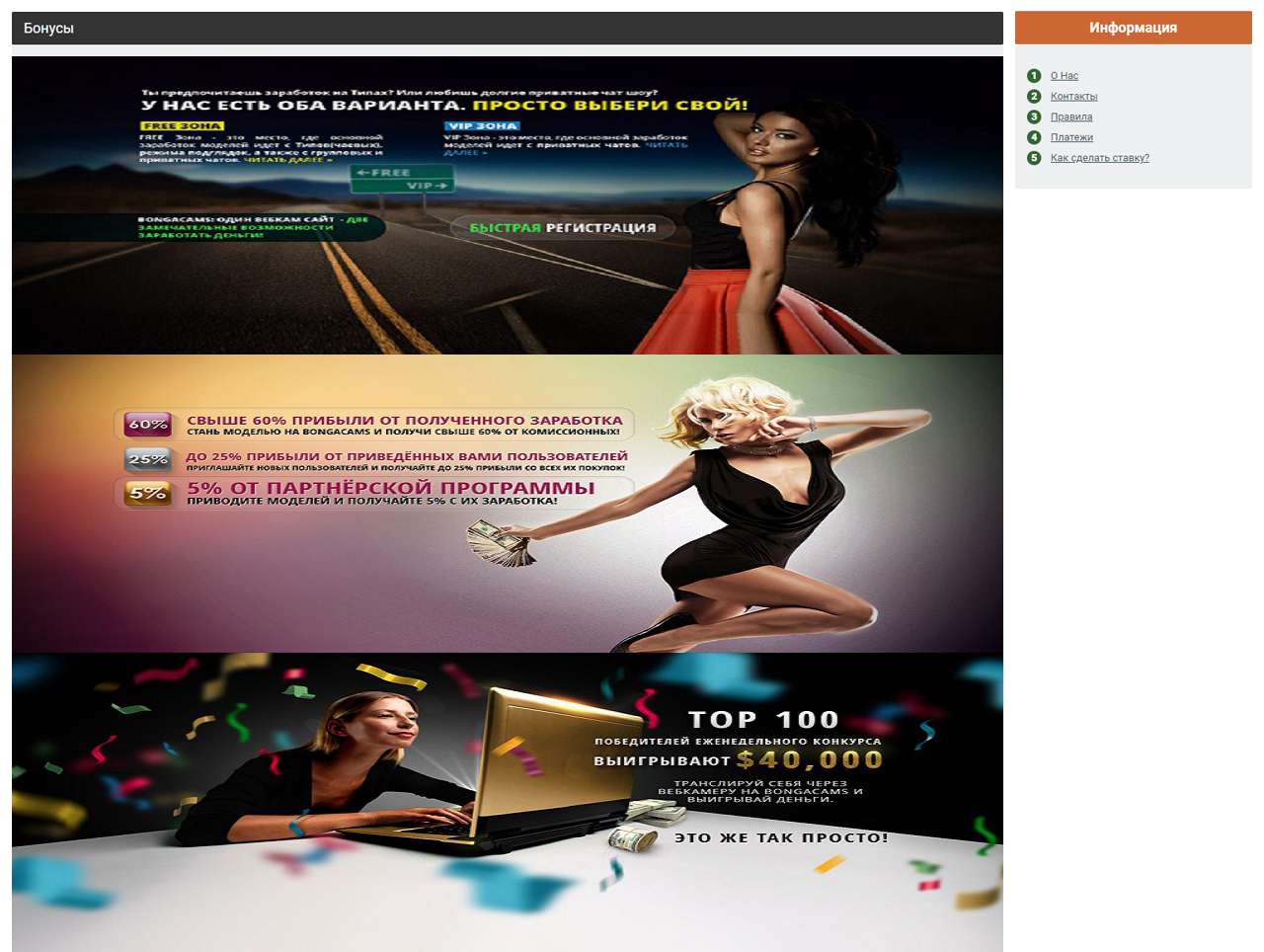Open the Правила link
This screenshot has width=1264, height=952.
point(1071,118)
